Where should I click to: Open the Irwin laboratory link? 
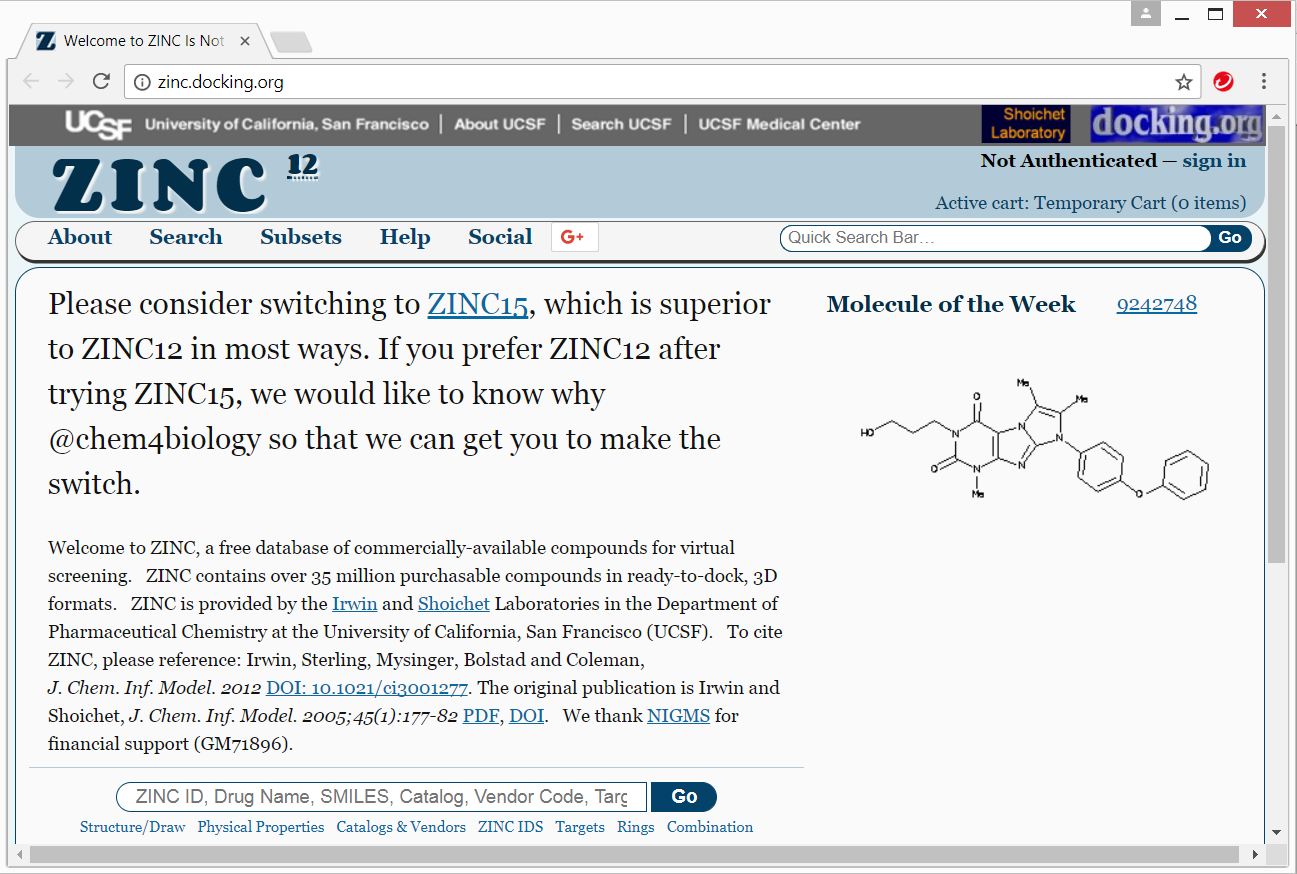pos(355,604)
